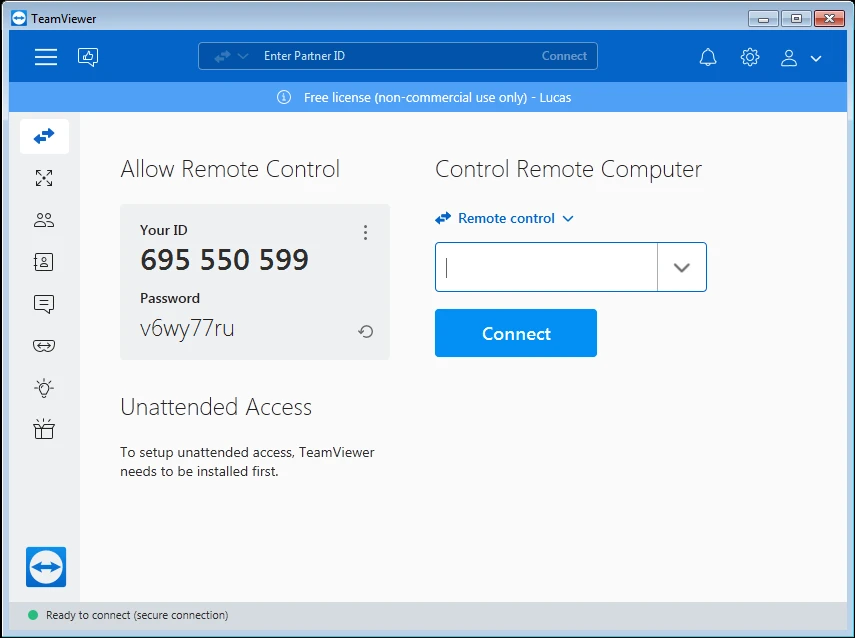The width and height of the screenshot is (855, 638).
Task: Click the top bar Connect text
Action: pyautogui.click(x=564, y=56)
